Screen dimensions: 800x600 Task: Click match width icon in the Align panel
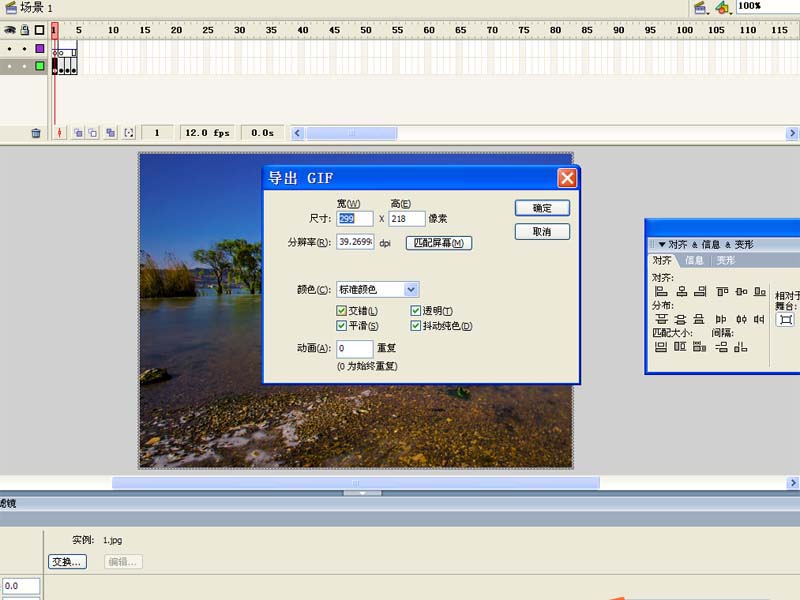tap(661, 347)
